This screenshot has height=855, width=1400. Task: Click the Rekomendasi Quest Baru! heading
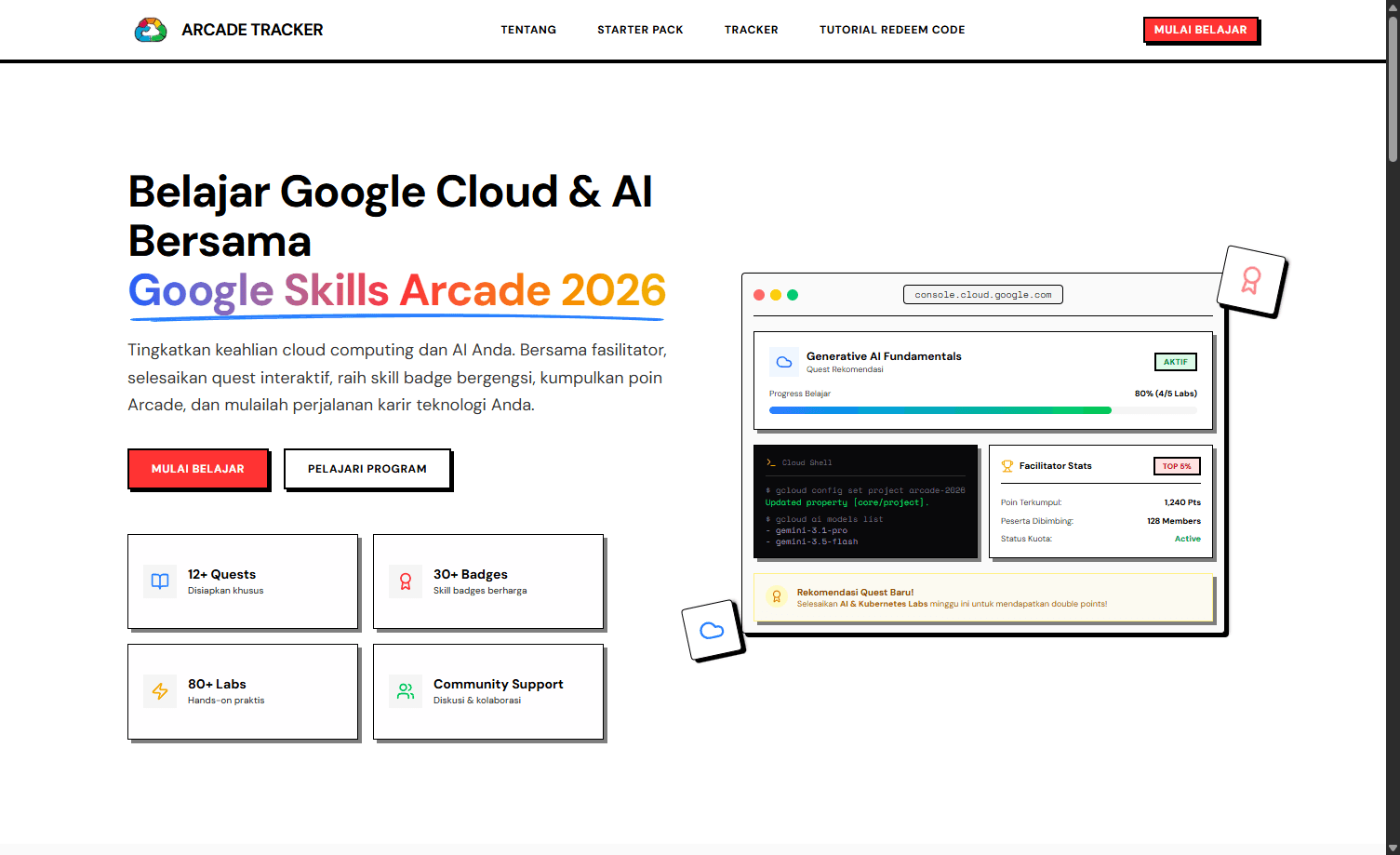tap(855, 592)
